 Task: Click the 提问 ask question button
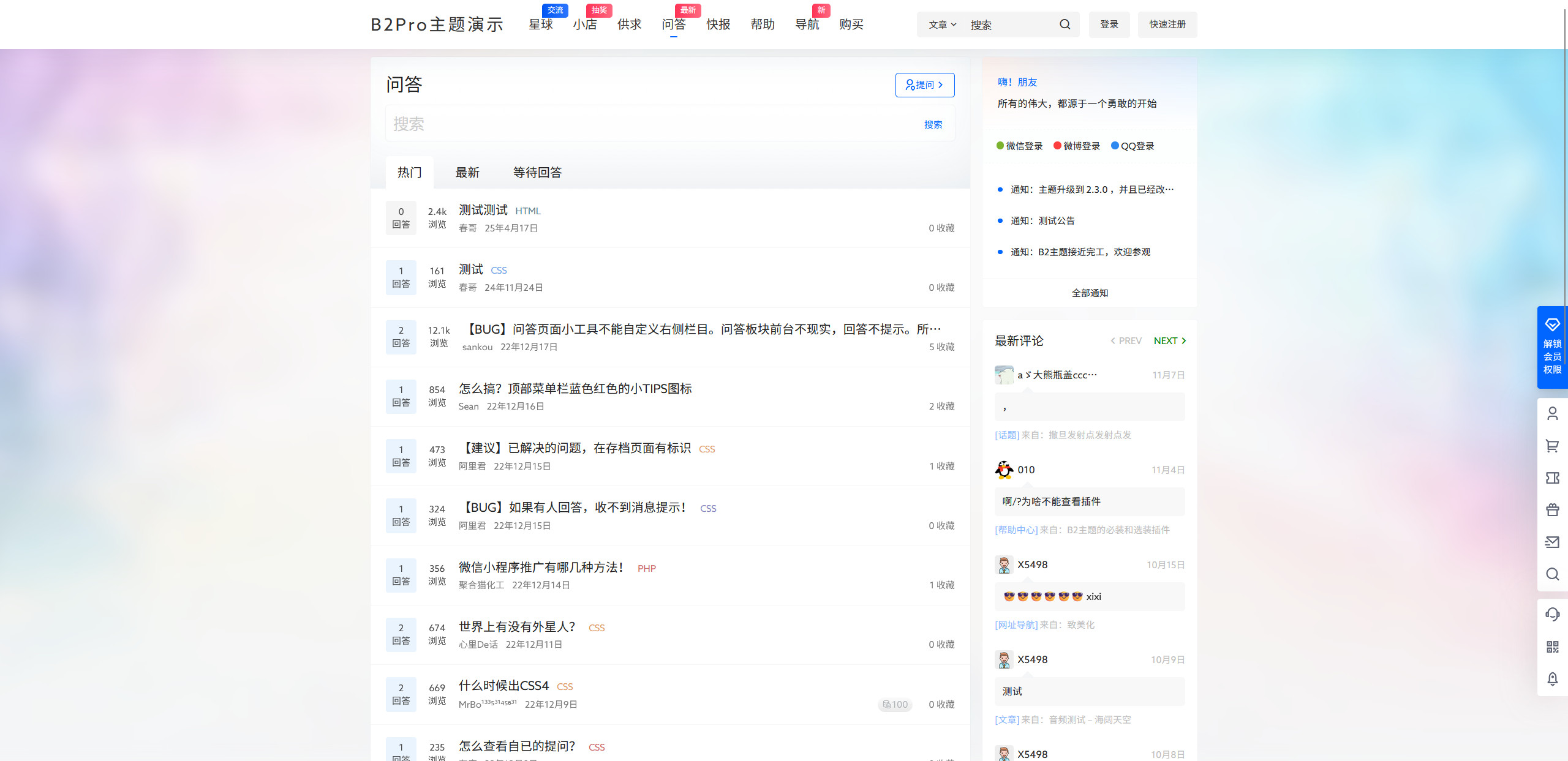tap(925, 84)
